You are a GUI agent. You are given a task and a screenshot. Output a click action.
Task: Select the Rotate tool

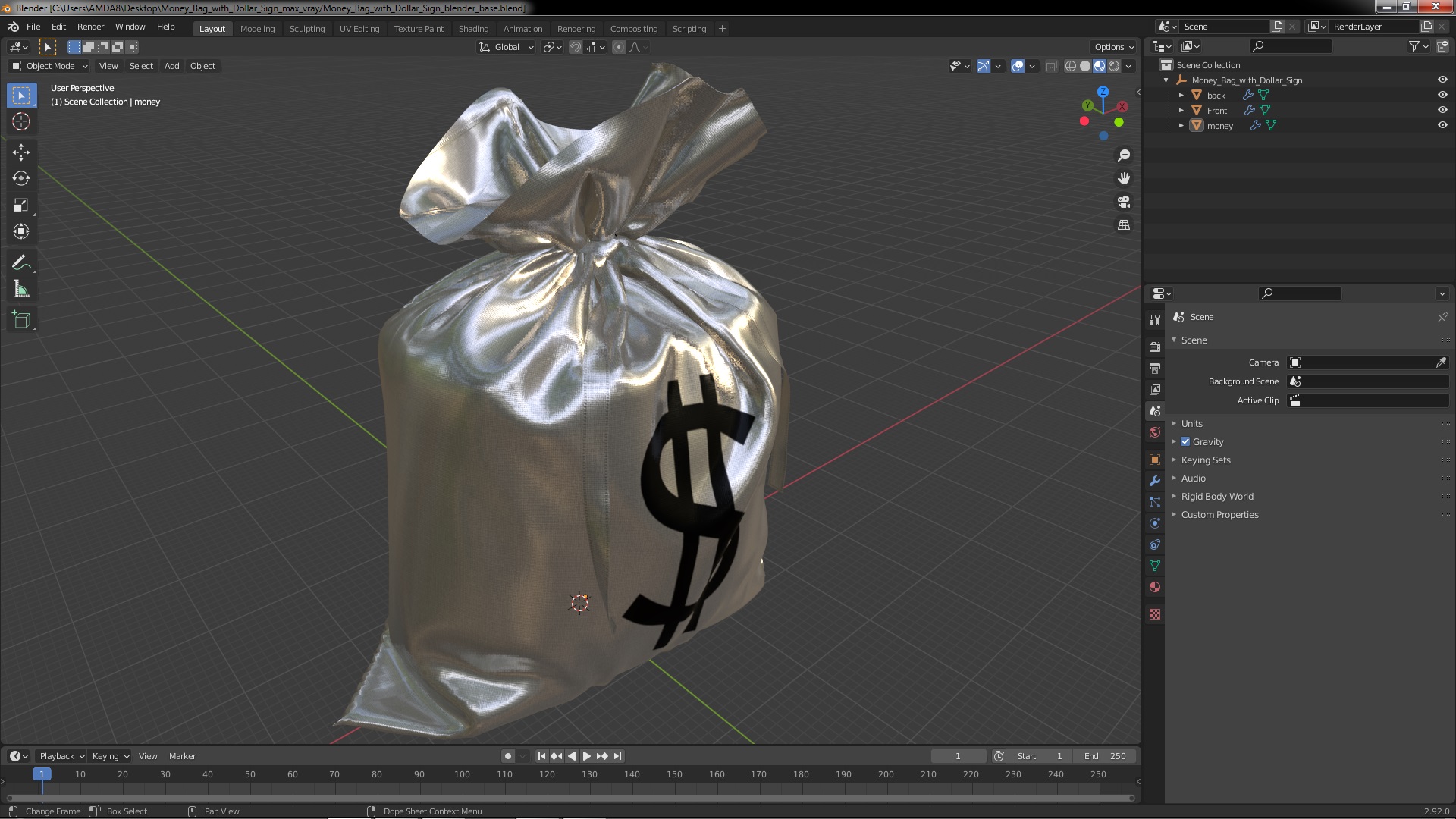pos(20,179)
